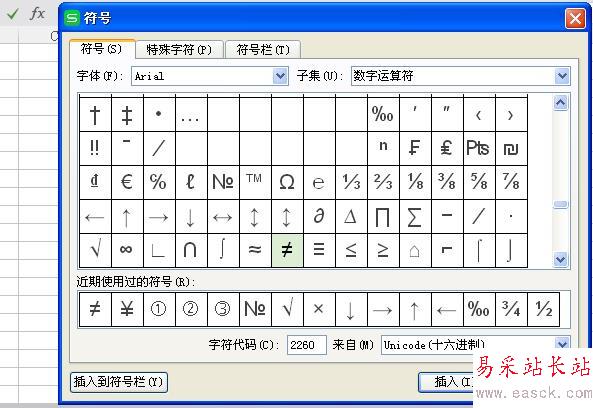The image size is (593, 408).
Task: Select the summation ∑ symbol
Action: click(415, 216)
